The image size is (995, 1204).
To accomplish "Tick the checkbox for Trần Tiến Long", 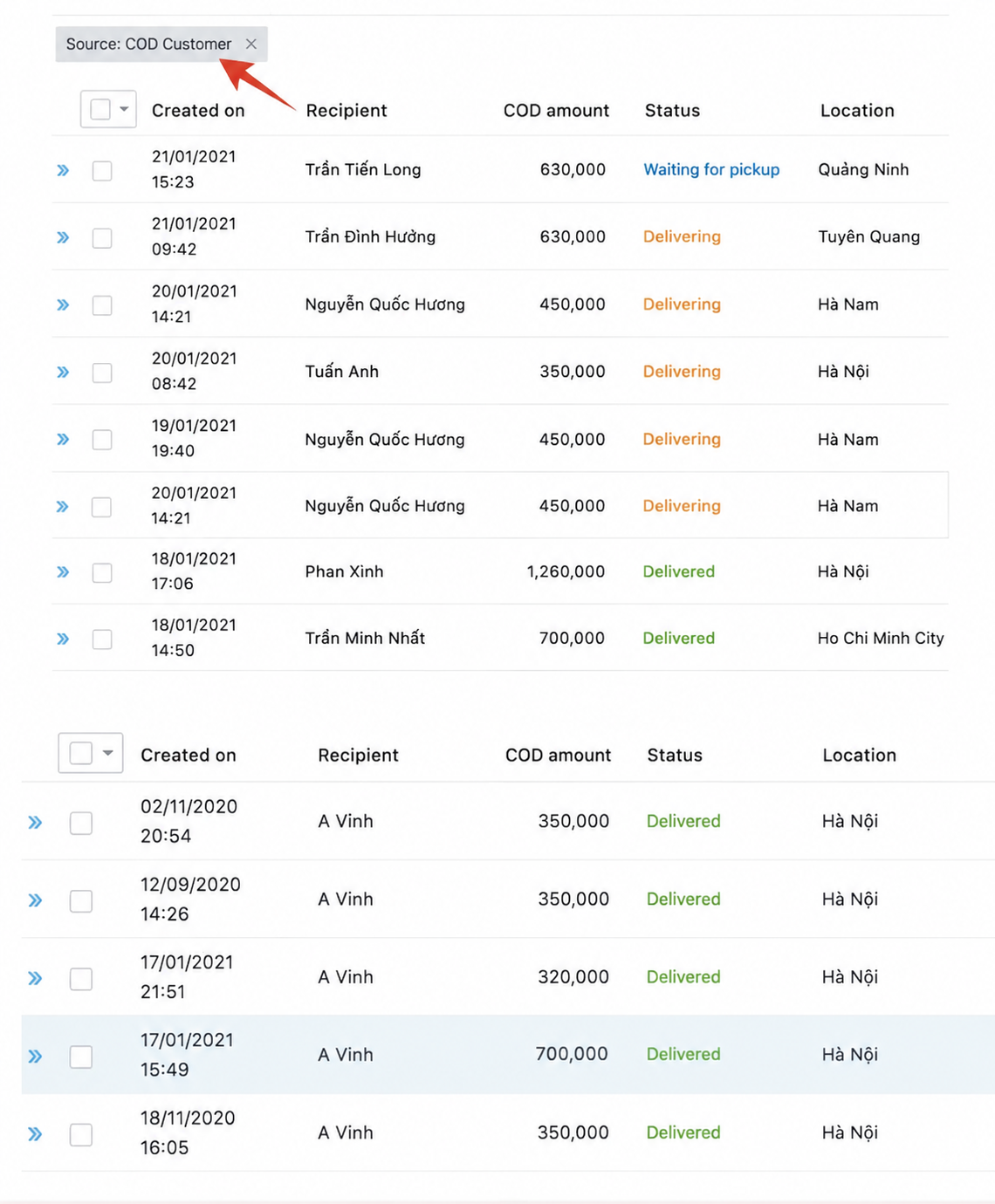I will [102, 170].
